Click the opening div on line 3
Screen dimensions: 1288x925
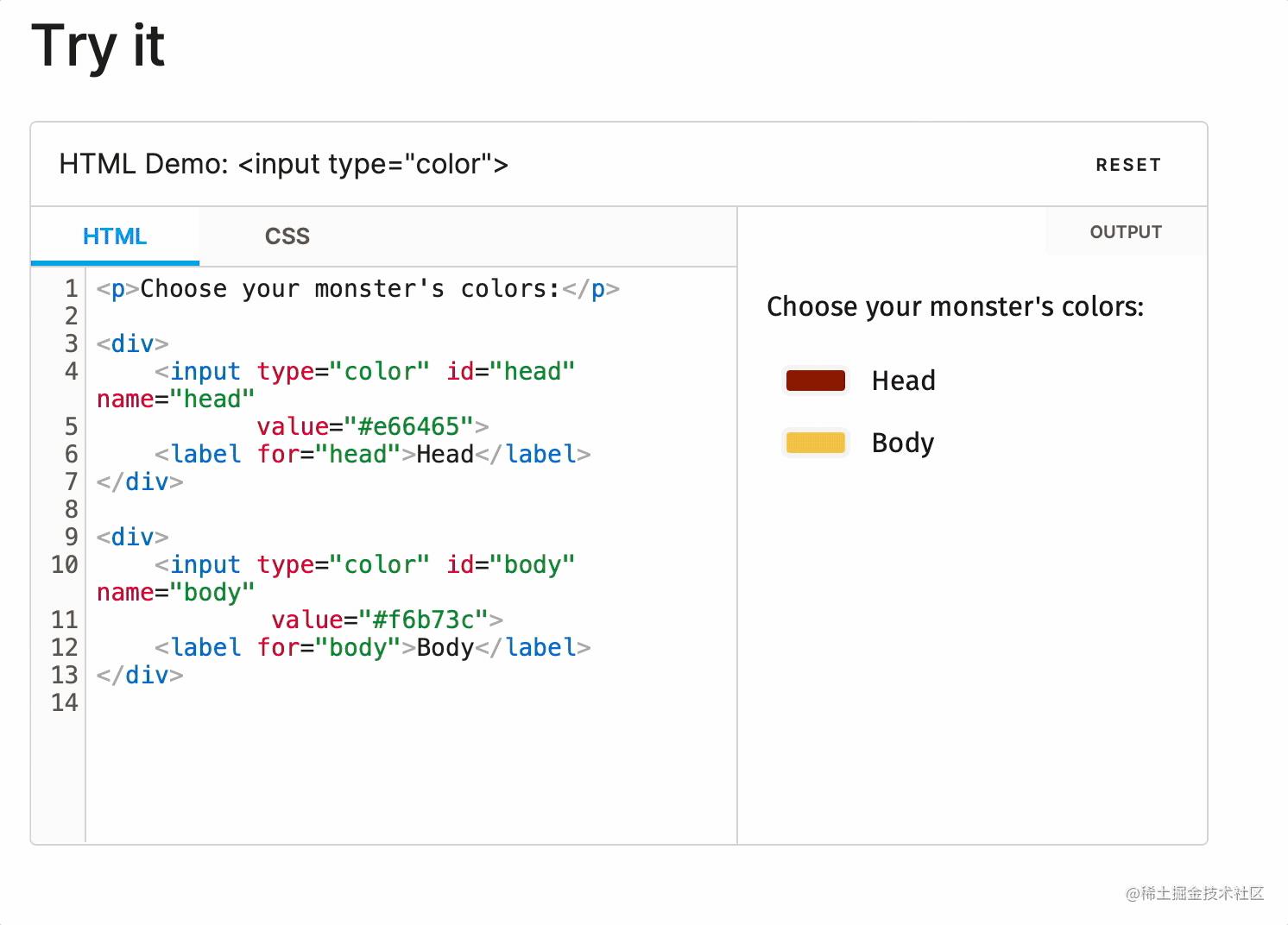tap(132, 343)
